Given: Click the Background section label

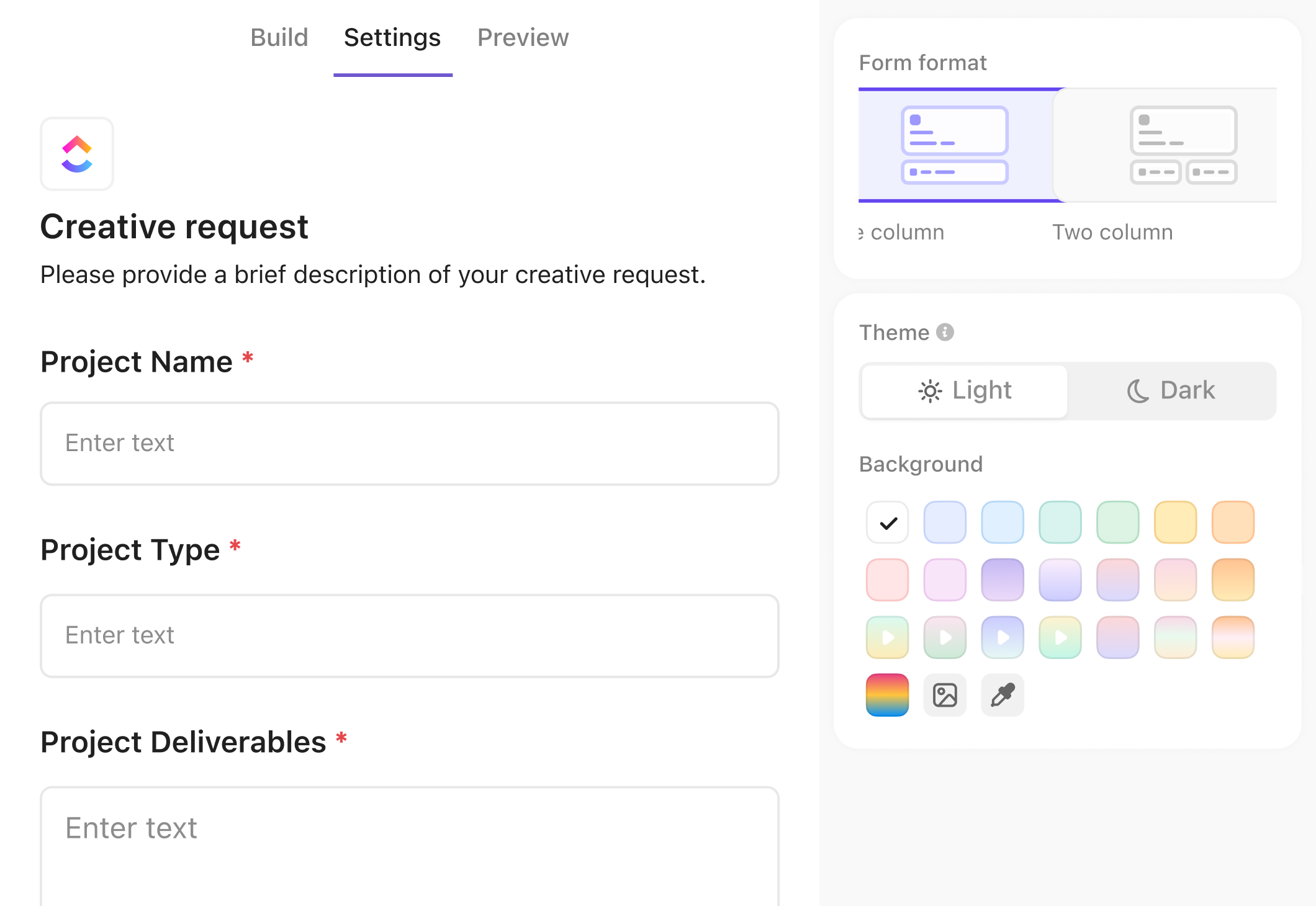Looking at the screenshot, I should (921, 464).
